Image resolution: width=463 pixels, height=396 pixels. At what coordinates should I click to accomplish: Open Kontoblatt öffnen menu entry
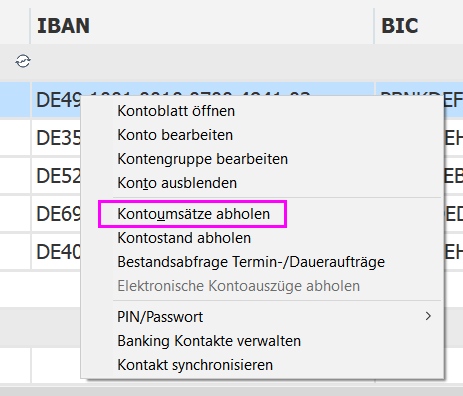(x=176, y=111)
